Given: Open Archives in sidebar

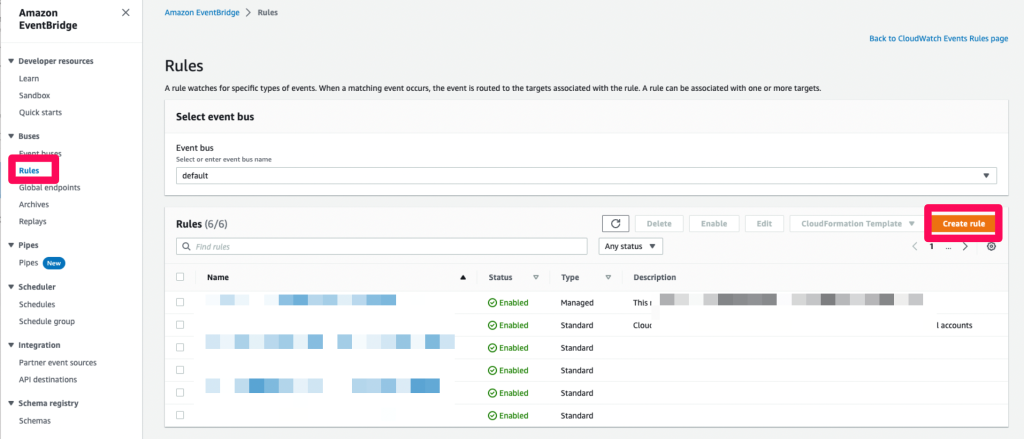Looking at the screenshot, I should coord(34,204).
